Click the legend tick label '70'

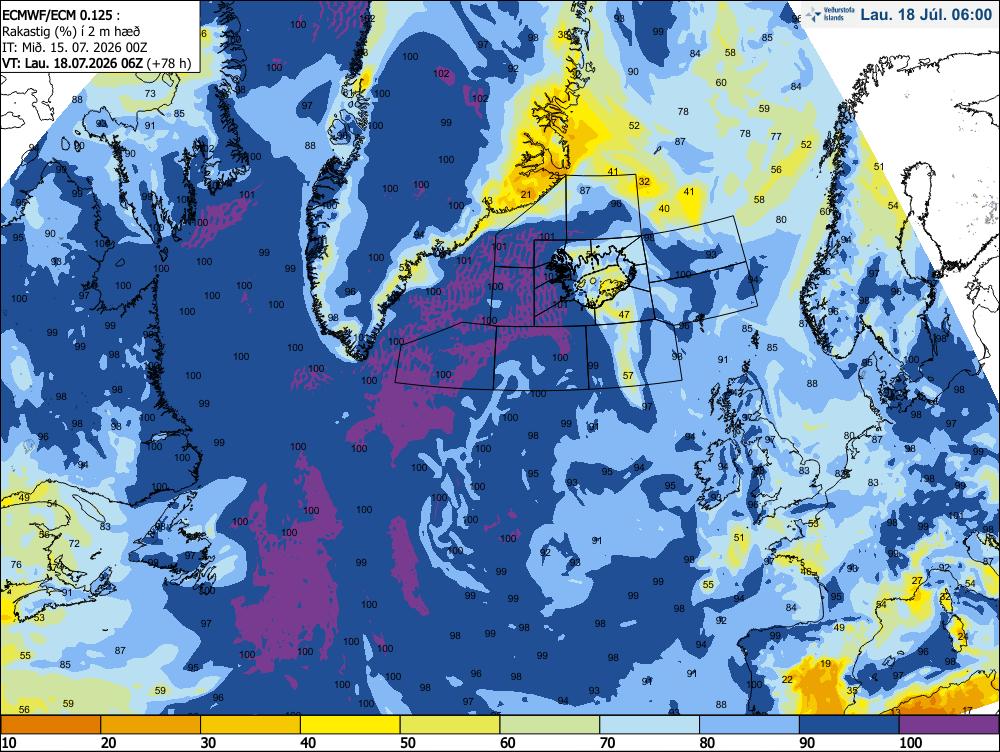607,742
